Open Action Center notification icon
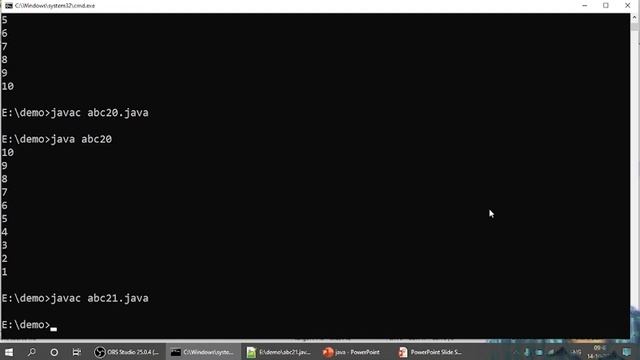Screen dimensions: 640x360 point(627,352)
